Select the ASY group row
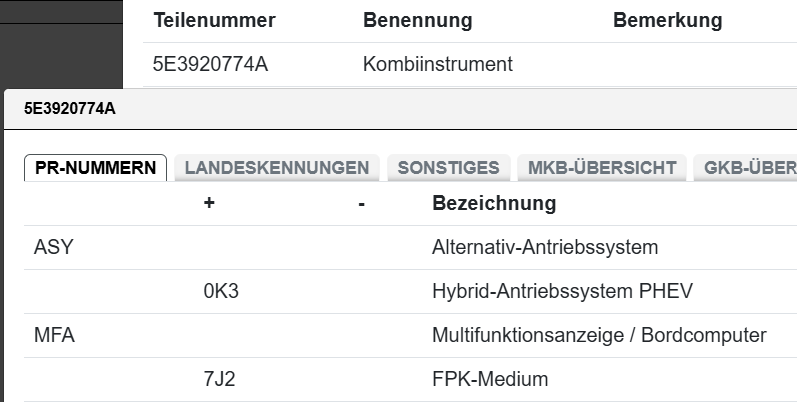797x402 pixels. click(54, 247)
